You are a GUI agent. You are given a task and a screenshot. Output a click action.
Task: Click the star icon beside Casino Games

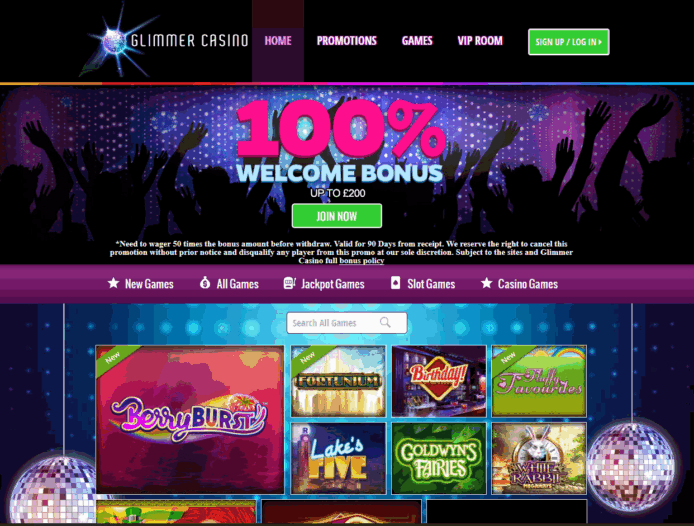pos(486,283)
